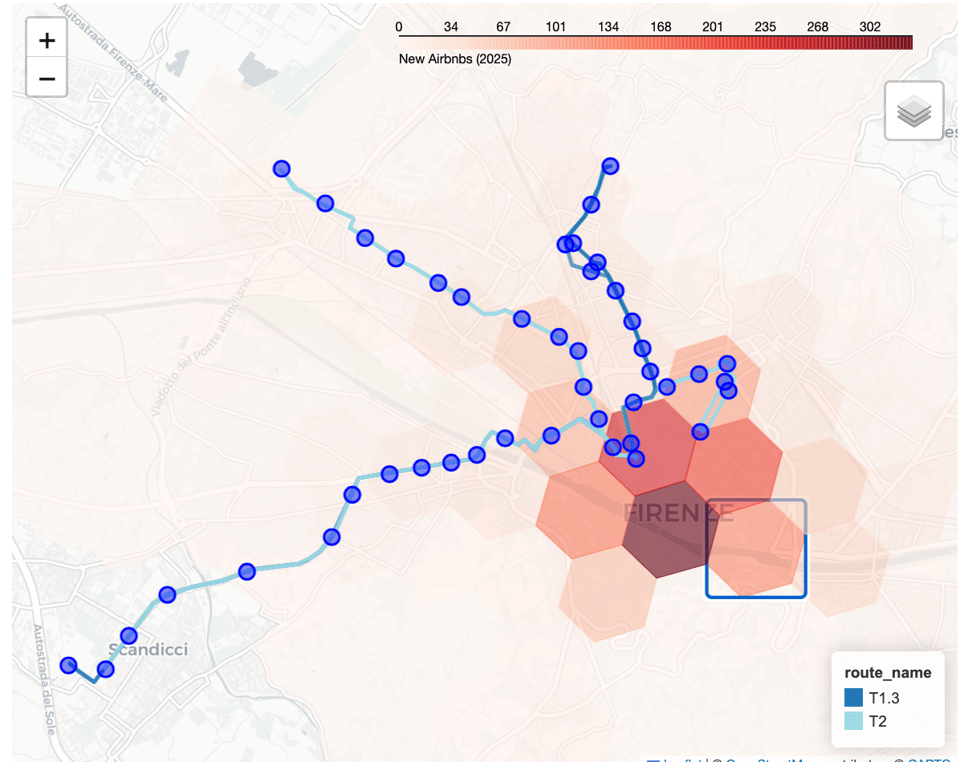Click the zoom in (+) control

pyautogui.click(x=46, y=40)
